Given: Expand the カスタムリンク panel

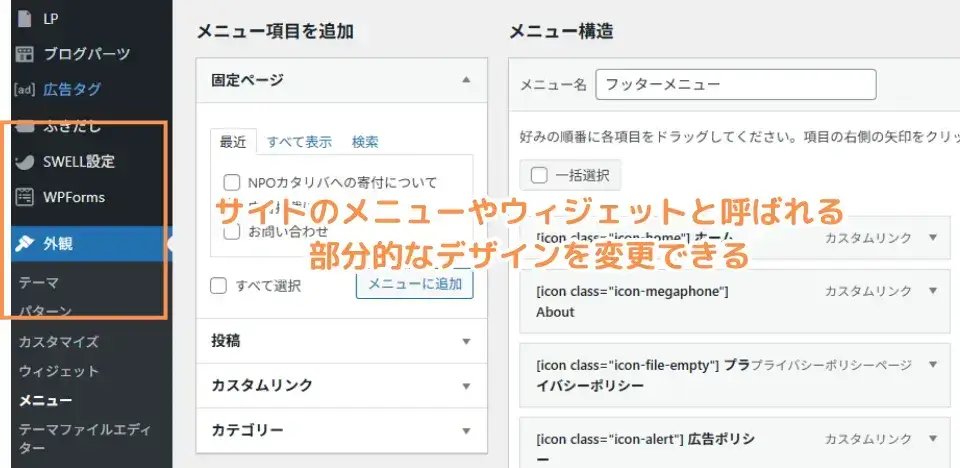Looking at the screenshot, I should [342, 386].
